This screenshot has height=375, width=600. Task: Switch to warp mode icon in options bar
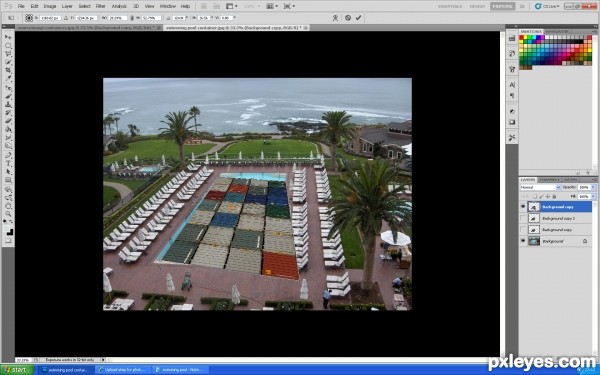335,18
